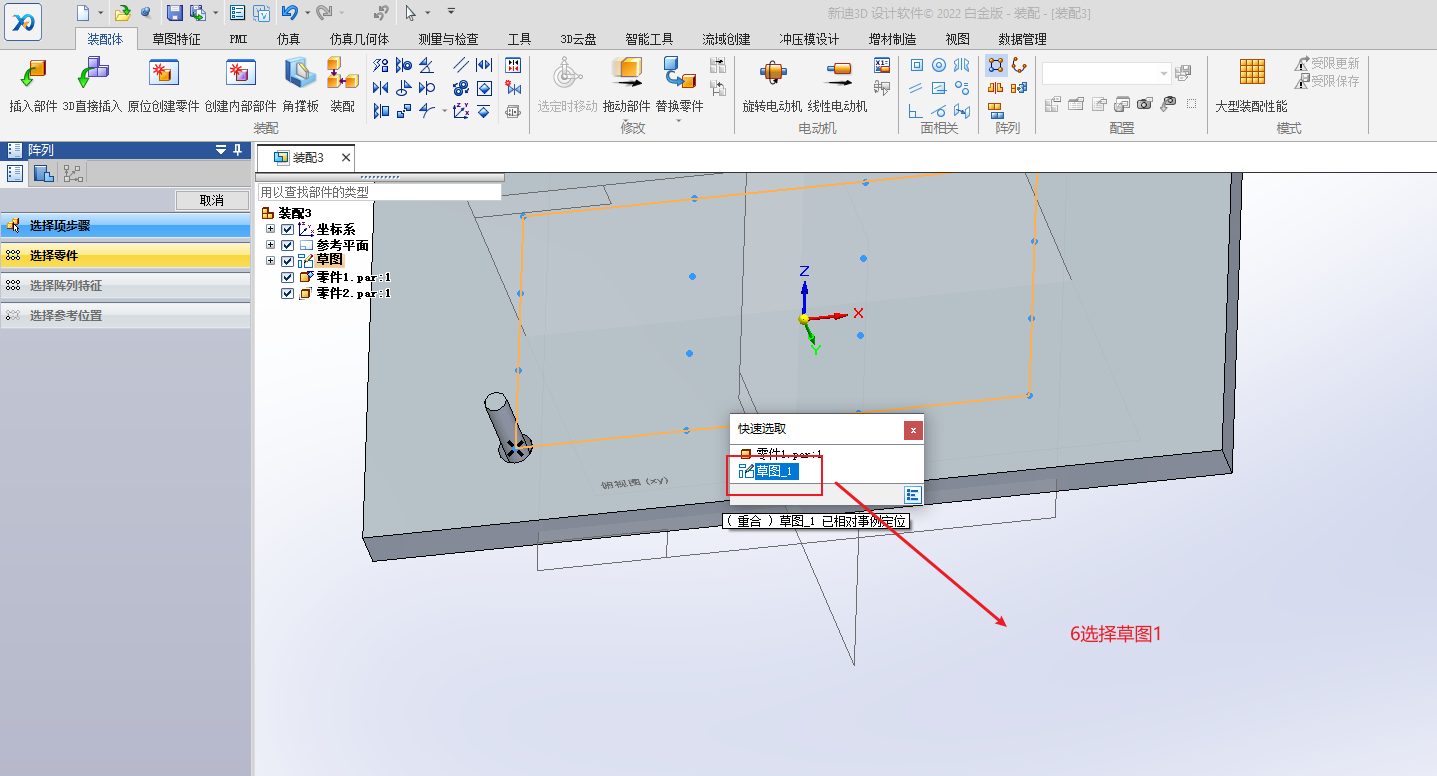Select 草图_1 in the QuickPick list
The width and height of the screenshot is (1437, 776).
click(x=776, y=472)
